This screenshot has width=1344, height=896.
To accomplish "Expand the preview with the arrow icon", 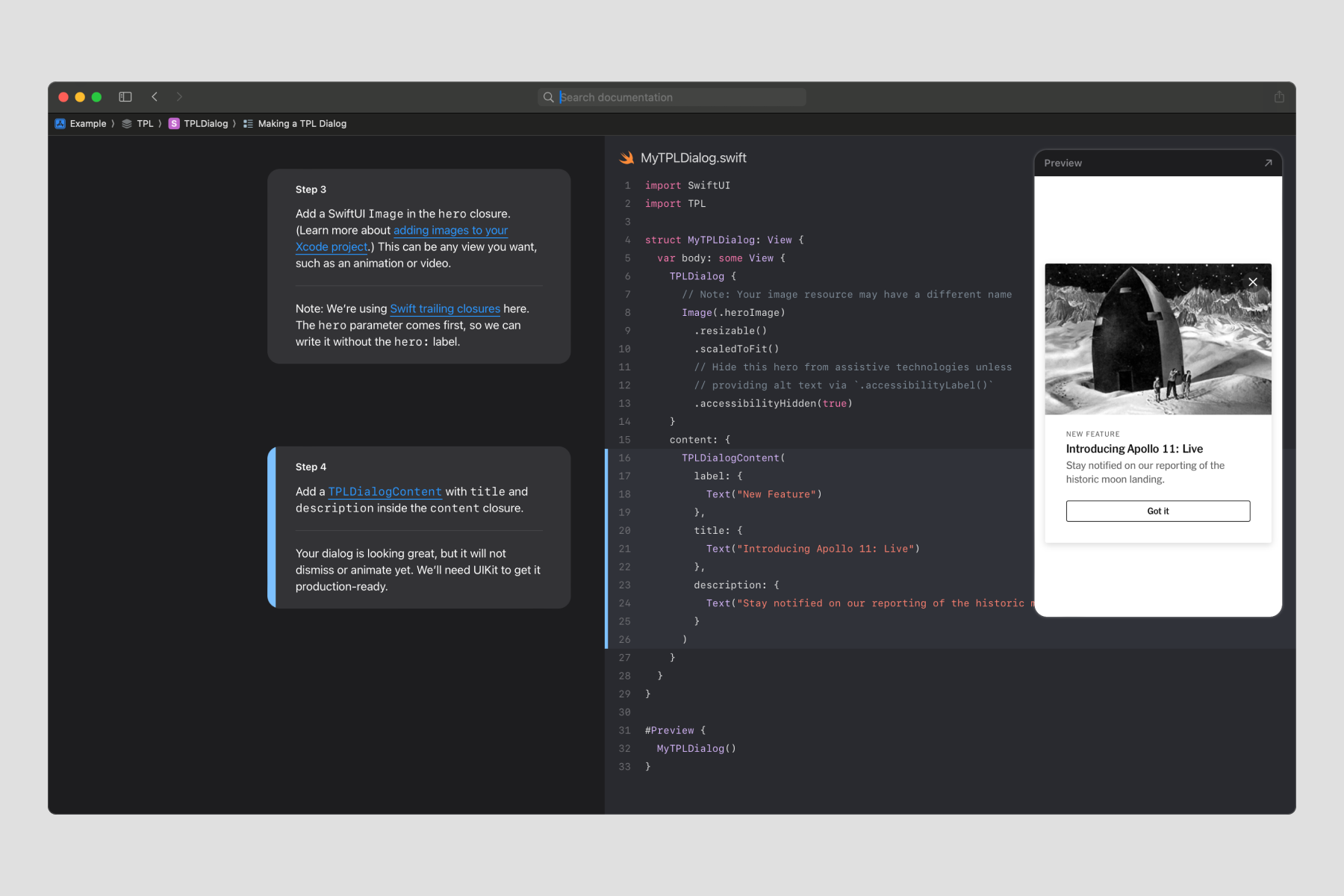I will pos(1268,163).
